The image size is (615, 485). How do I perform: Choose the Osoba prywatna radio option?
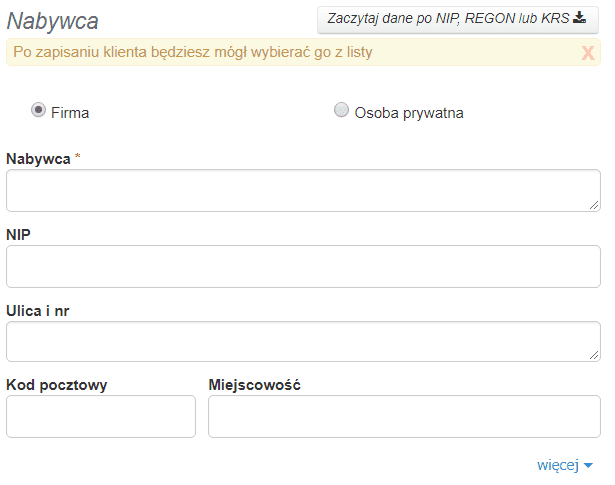tap(341, 111)
